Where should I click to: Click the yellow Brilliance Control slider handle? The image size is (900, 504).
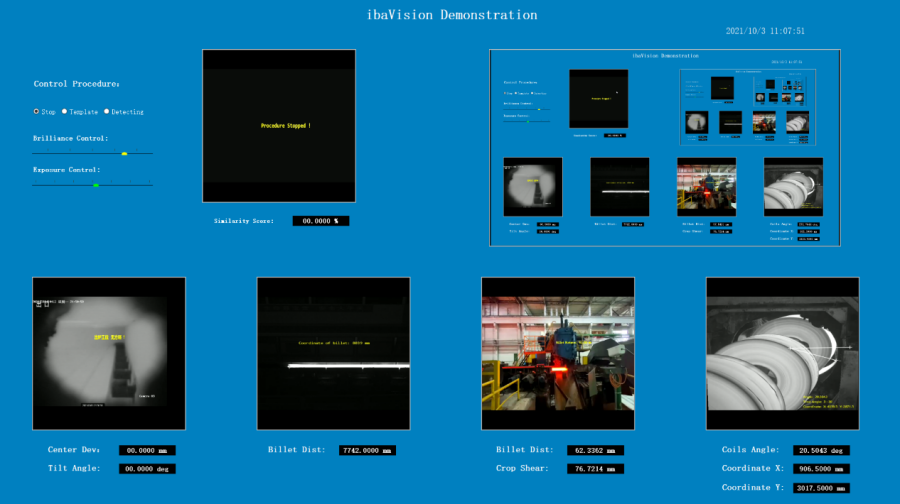point(124,154)
